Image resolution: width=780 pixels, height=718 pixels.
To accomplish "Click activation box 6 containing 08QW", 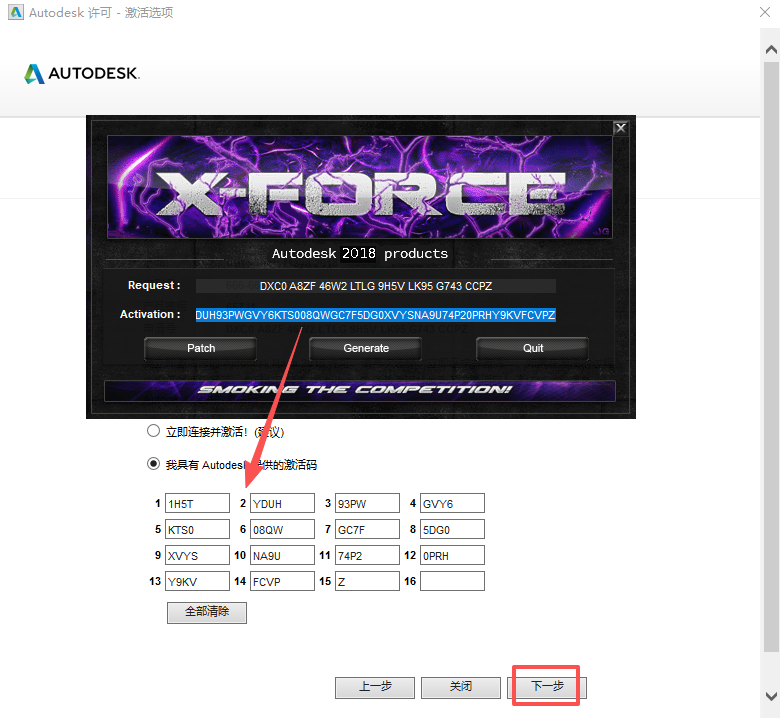I will pyautogui.click(x=283, y=529).
